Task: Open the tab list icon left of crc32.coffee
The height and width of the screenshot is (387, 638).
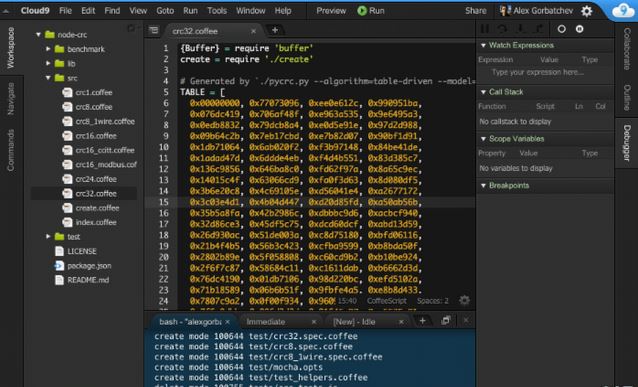Action: point(153,30)
